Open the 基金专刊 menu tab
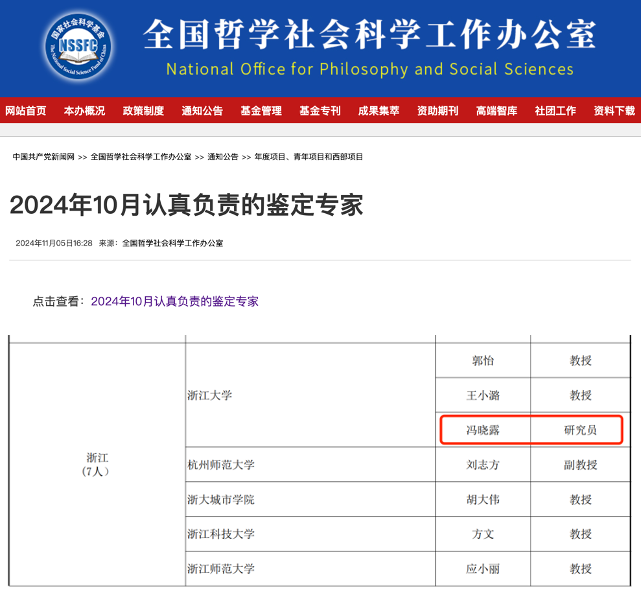The width and height of the screenshot is (642, 596). pyautogui.click(x=320, y=111)
